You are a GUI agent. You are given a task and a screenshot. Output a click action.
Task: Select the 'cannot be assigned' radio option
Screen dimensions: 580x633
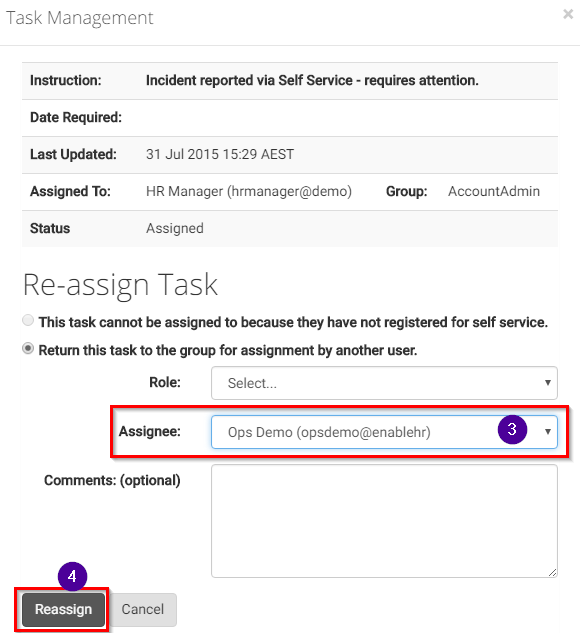(28, 321)
